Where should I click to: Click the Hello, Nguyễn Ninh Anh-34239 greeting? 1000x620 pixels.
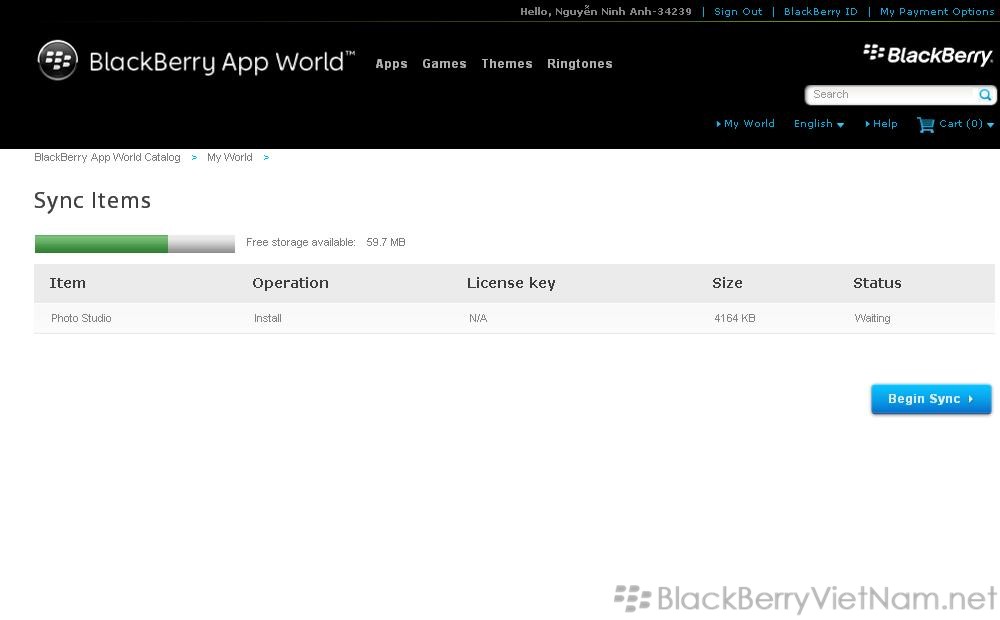(605, 11)
